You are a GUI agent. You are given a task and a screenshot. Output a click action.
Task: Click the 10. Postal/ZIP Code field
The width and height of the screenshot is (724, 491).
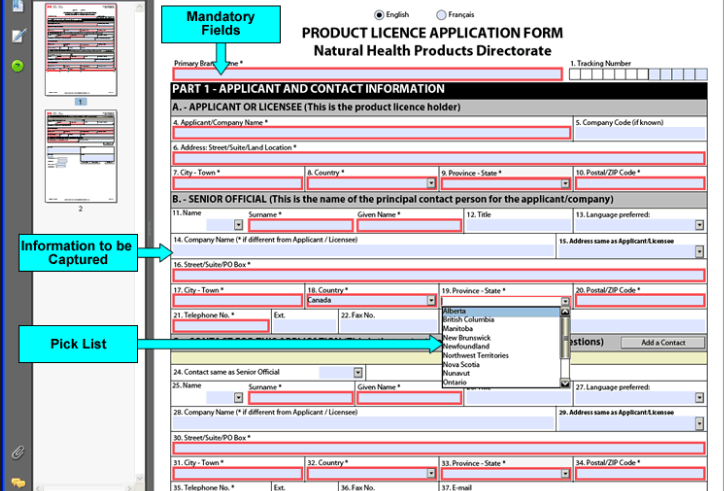[x=640, y=183]
